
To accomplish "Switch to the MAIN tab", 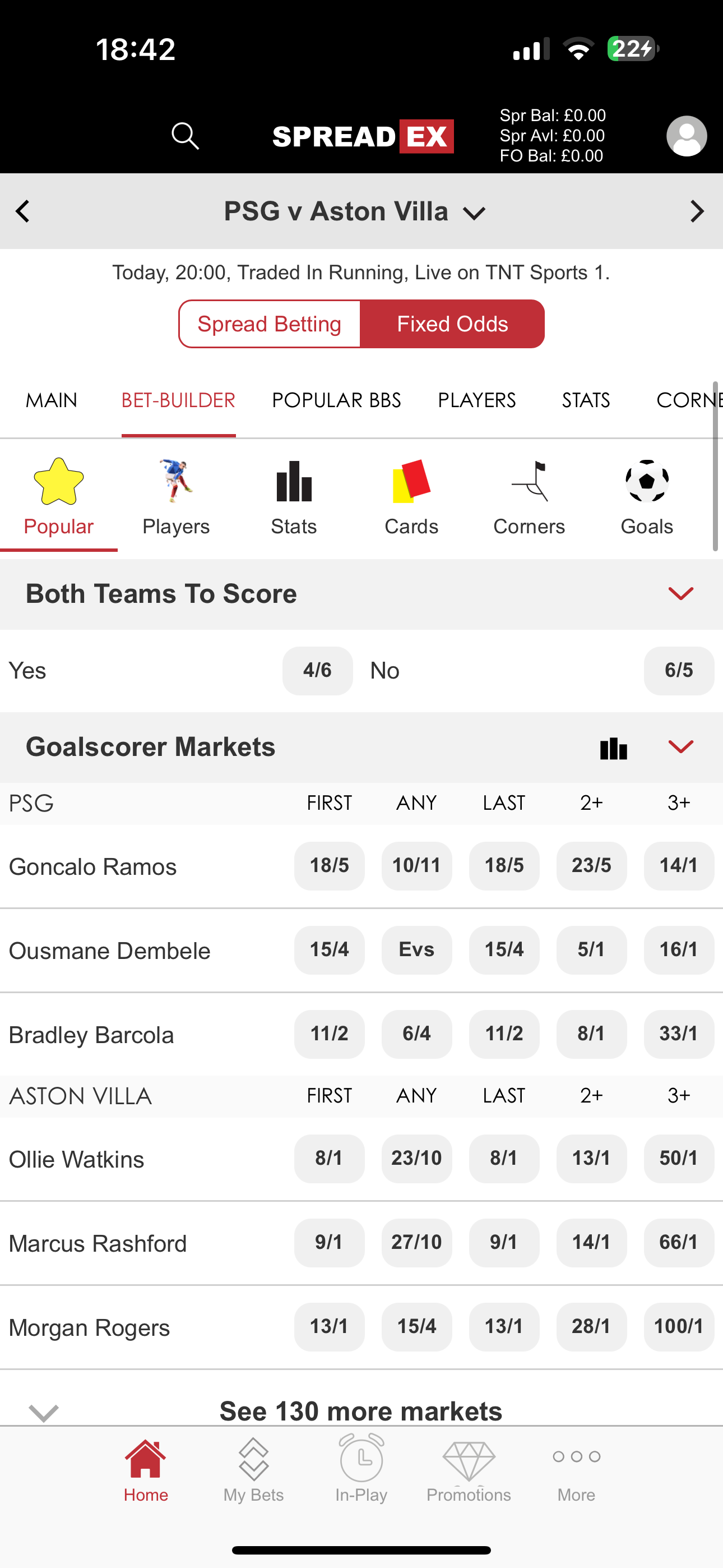I will pos(52,400).
